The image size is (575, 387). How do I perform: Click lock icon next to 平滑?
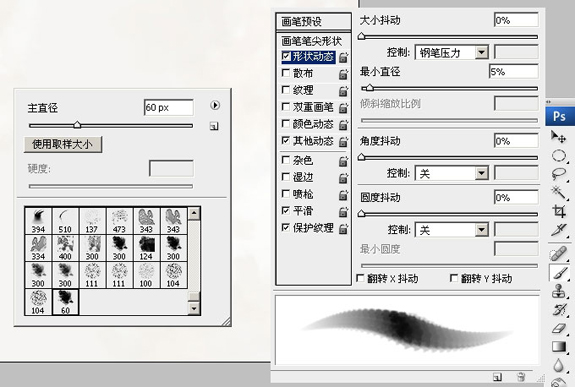pos(343,212)
